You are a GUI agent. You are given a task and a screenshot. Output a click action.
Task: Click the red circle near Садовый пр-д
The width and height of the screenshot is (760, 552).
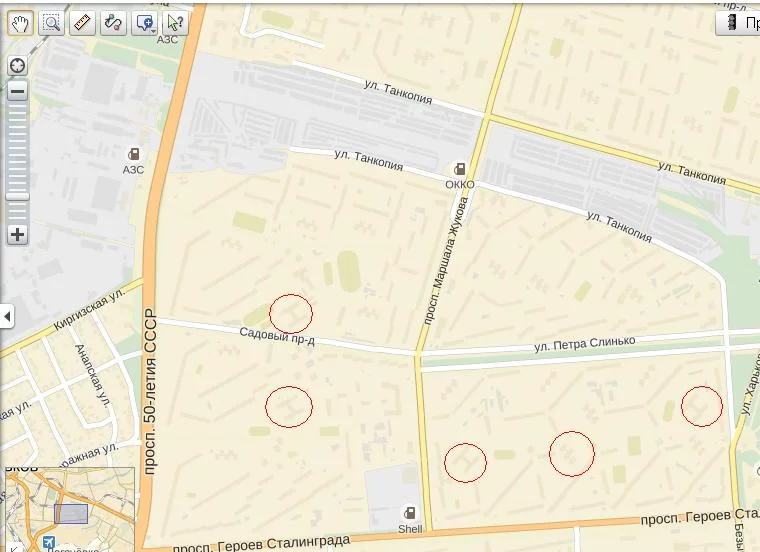click(x=291, y=314)
